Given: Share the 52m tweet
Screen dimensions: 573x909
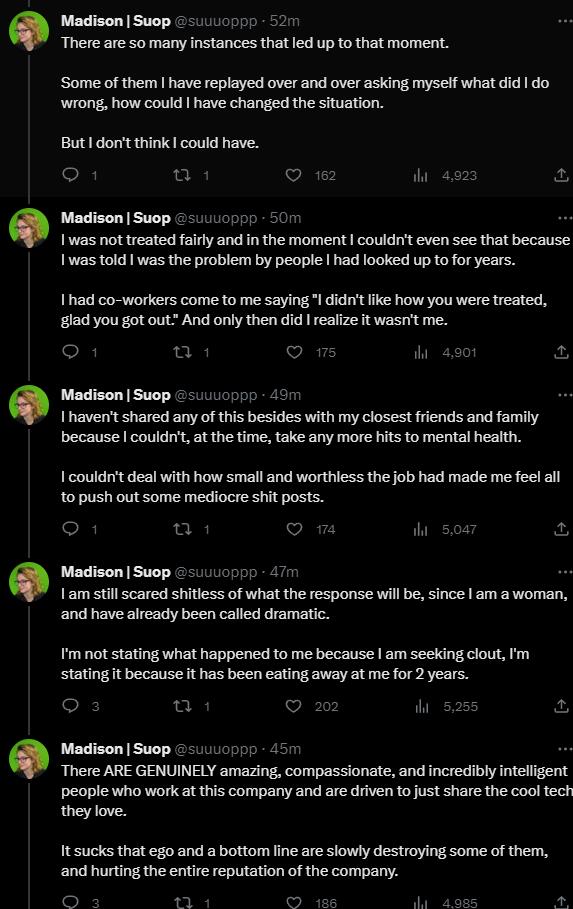Looking at the screenshot, I should click(561, 174).
